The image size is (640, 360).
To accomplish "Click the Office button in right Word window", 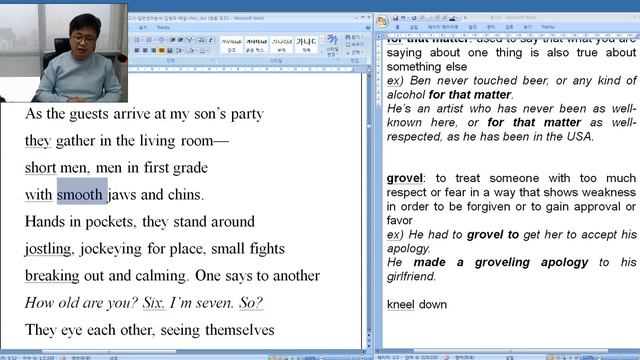I will coord(382,21).
